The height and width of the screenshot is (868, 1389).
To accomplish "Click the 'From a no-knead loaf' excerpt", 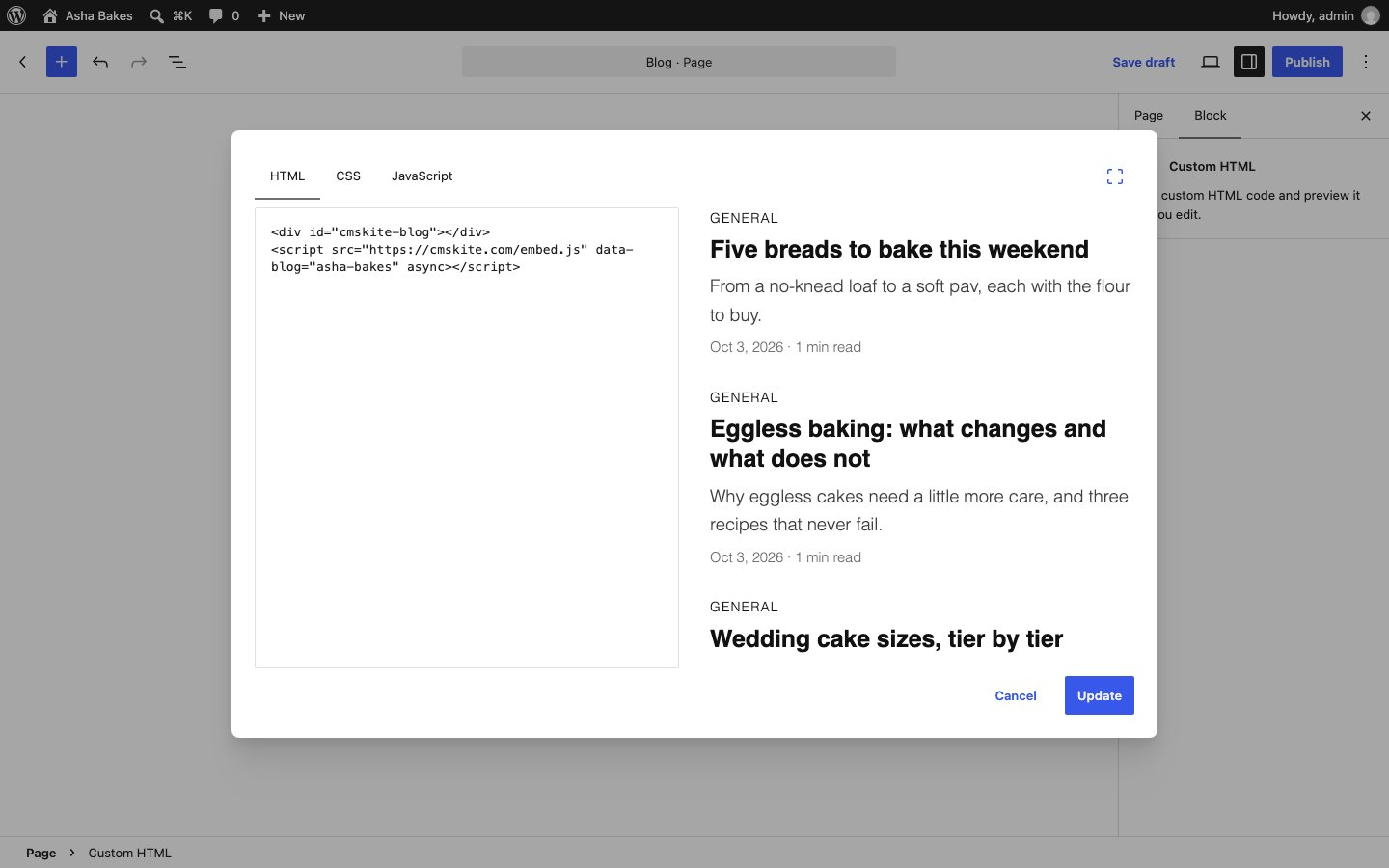I will coord(920,300).
